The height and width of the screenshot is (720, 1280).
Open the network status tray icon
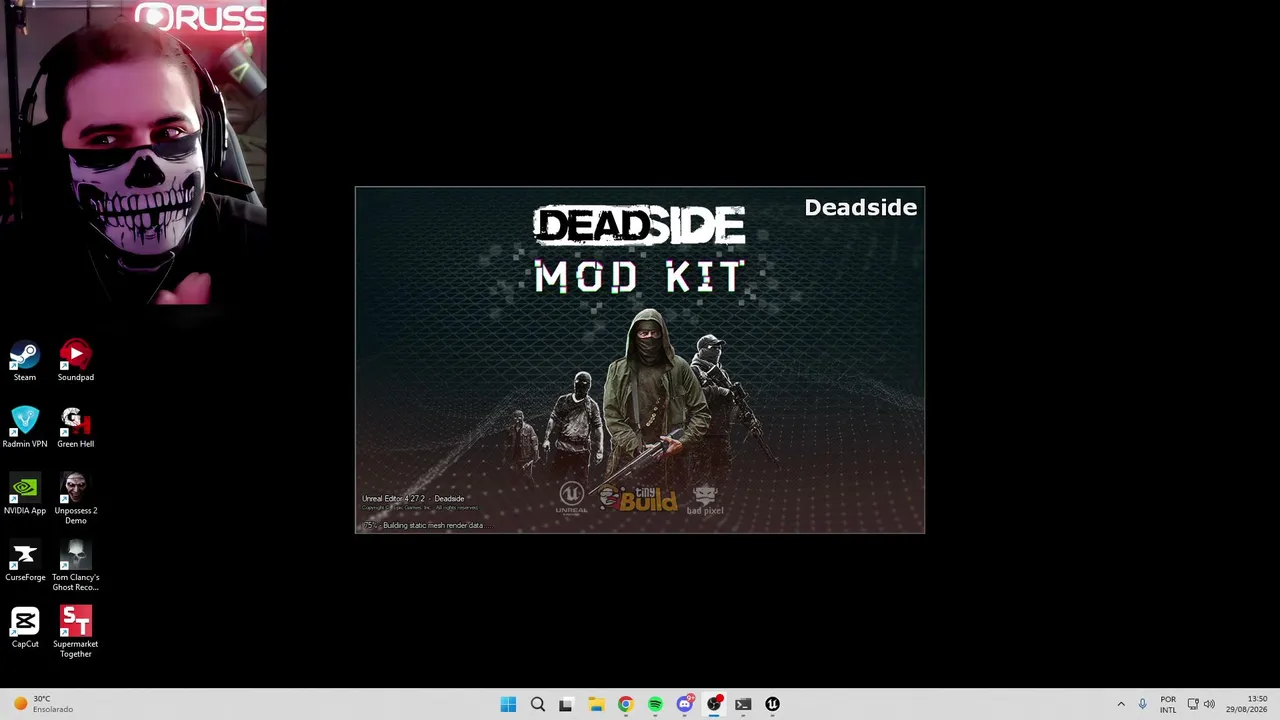(x=1193, y=704)
